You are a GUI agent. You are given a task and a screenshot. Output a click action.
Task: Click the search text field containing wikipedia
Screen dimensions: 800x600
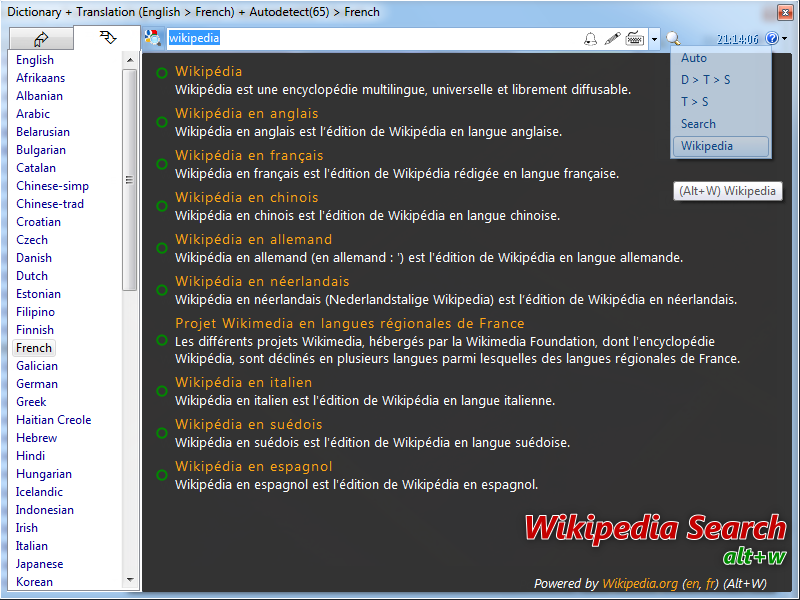pos(374,38)
